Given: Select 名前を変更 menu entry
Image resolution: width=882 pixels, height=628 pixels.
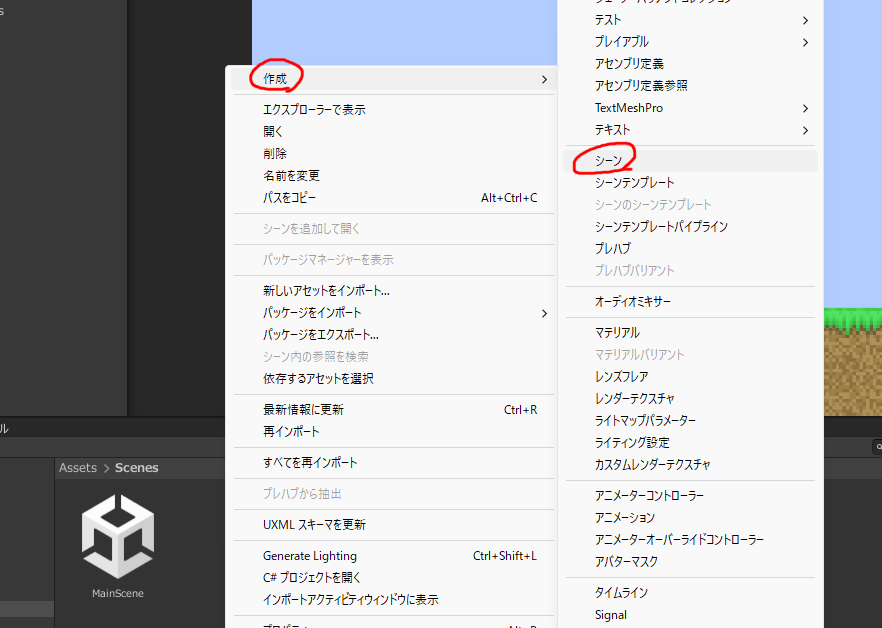Looking at the screenshot, I should coord(393,176).
